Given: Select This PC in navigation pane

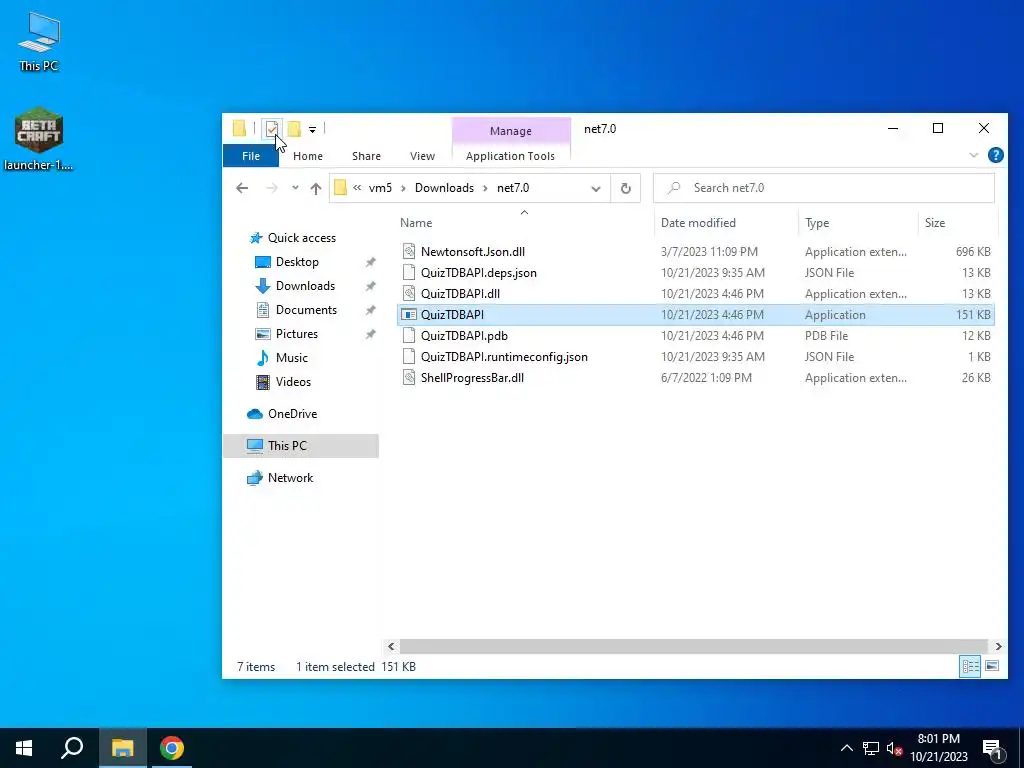Looking at the screenshot, I should click(301, 446).
